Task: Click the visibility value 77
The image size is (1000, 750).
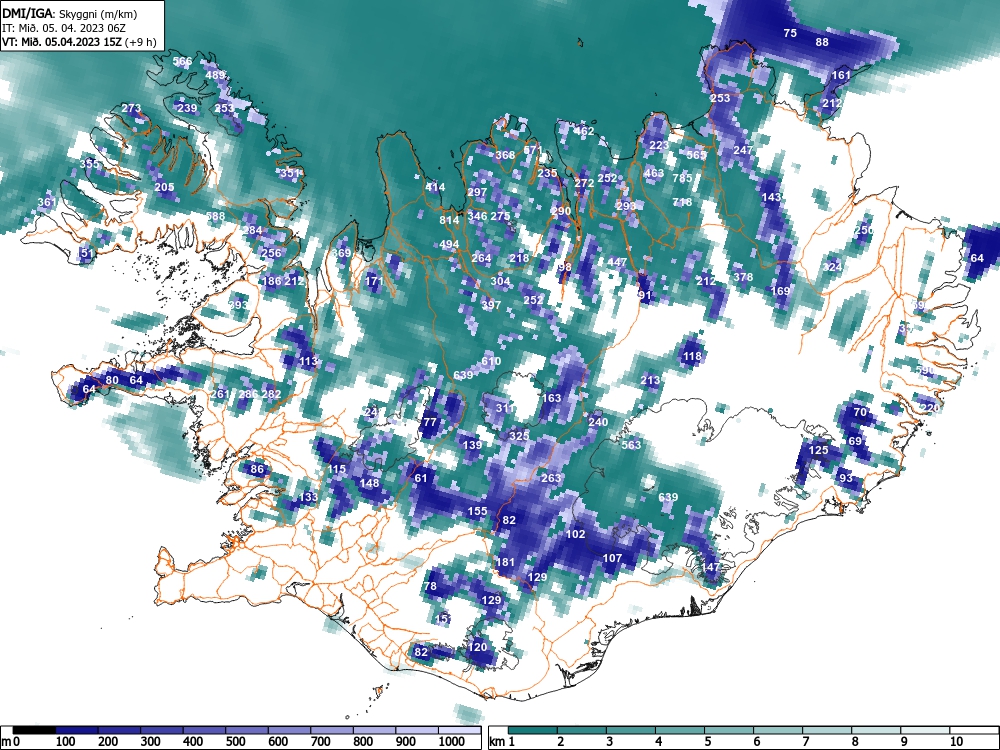Action: click(430, 422)
